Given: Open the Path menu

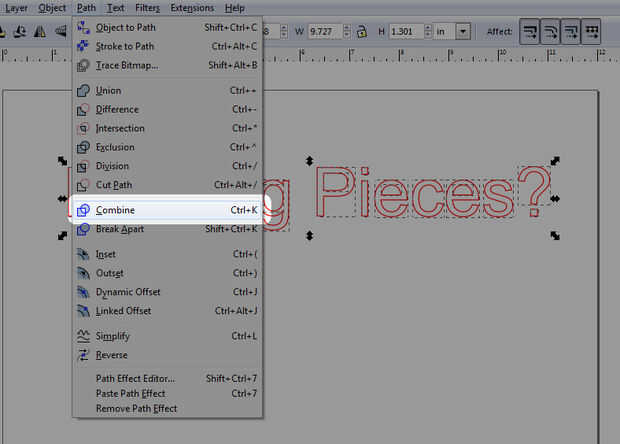Looking at the screenshot, I should (x=86, y=8).
